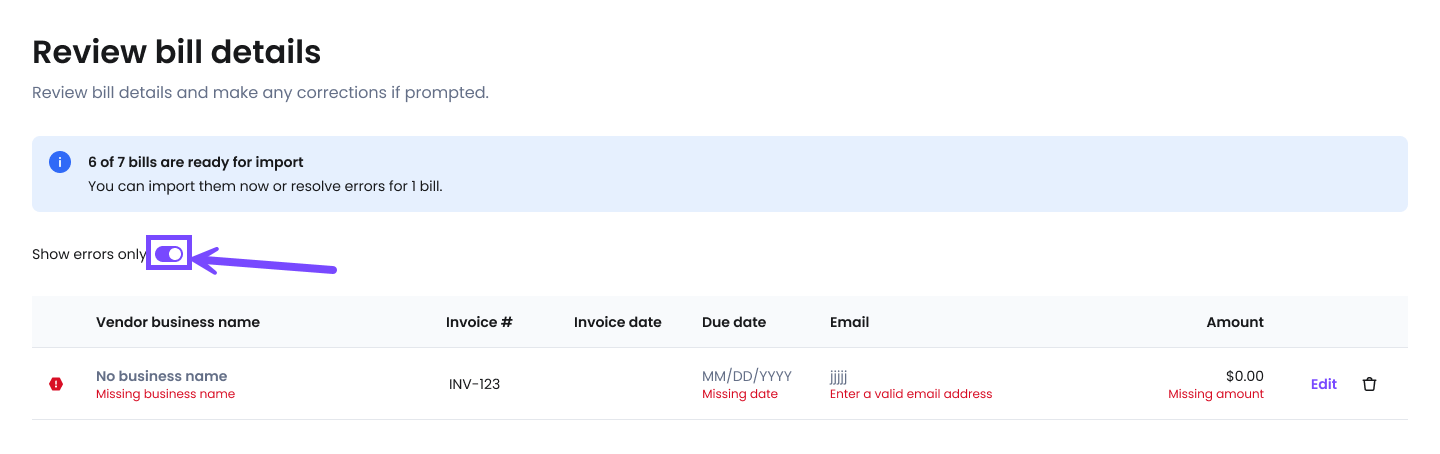Click the invalid email value jjjjj
The image size is (1440, 454).
[838, 376]
